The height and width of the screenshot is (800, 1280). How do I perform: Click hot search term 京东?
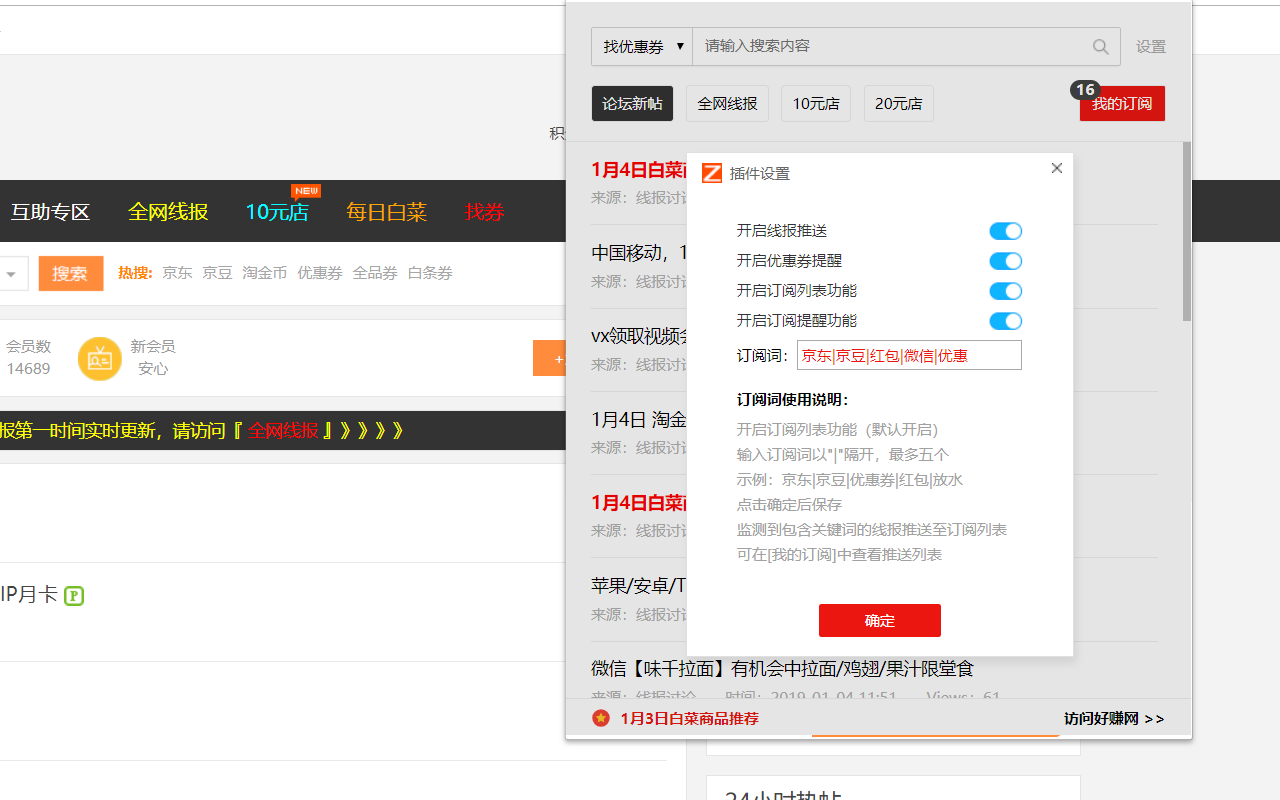point(177,273)
